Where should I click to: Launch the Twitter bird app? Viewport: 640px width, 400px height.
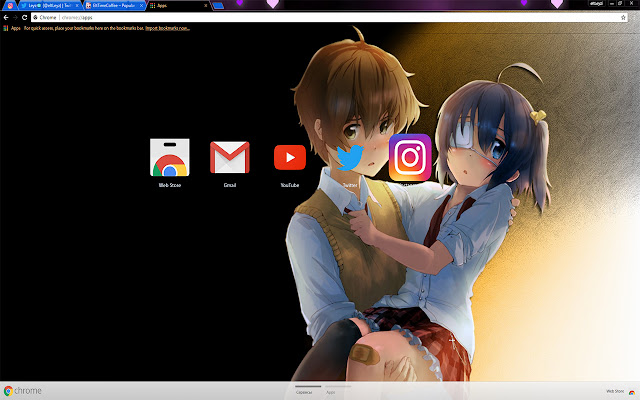point(350,158)
